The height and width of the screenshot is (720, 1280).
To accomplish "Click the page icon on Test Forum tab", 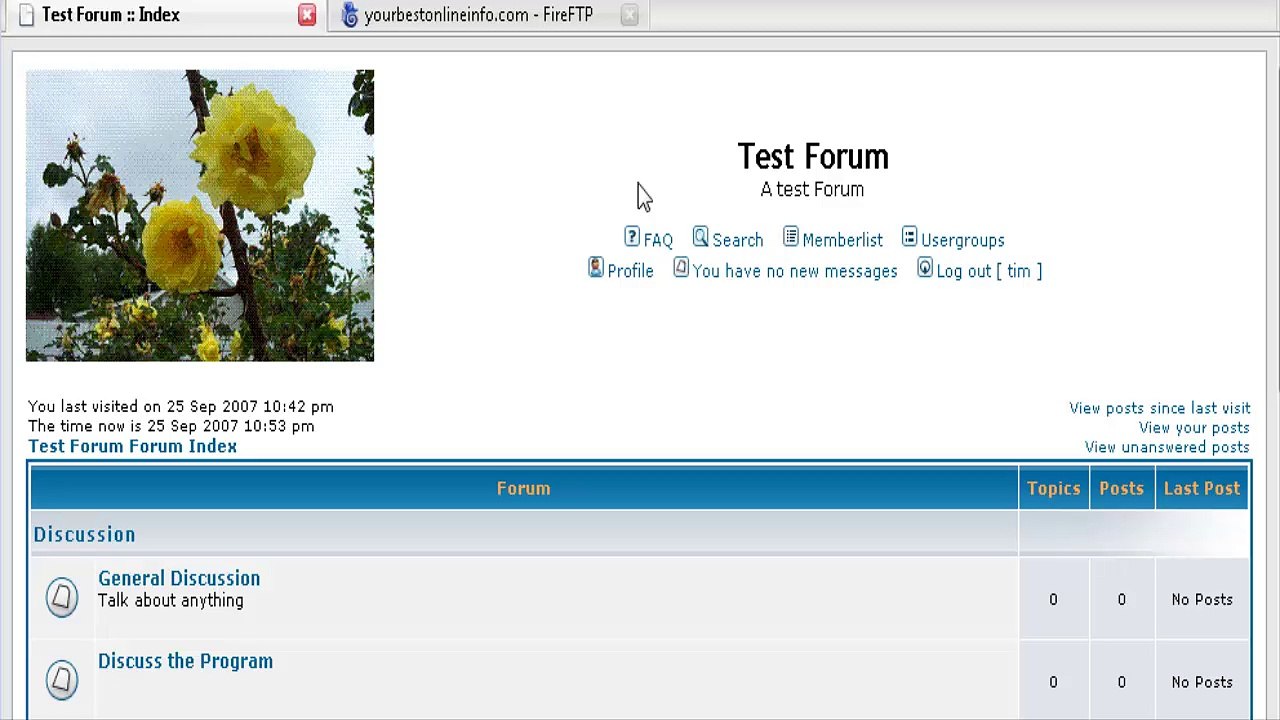I will (x=26, y=15).
